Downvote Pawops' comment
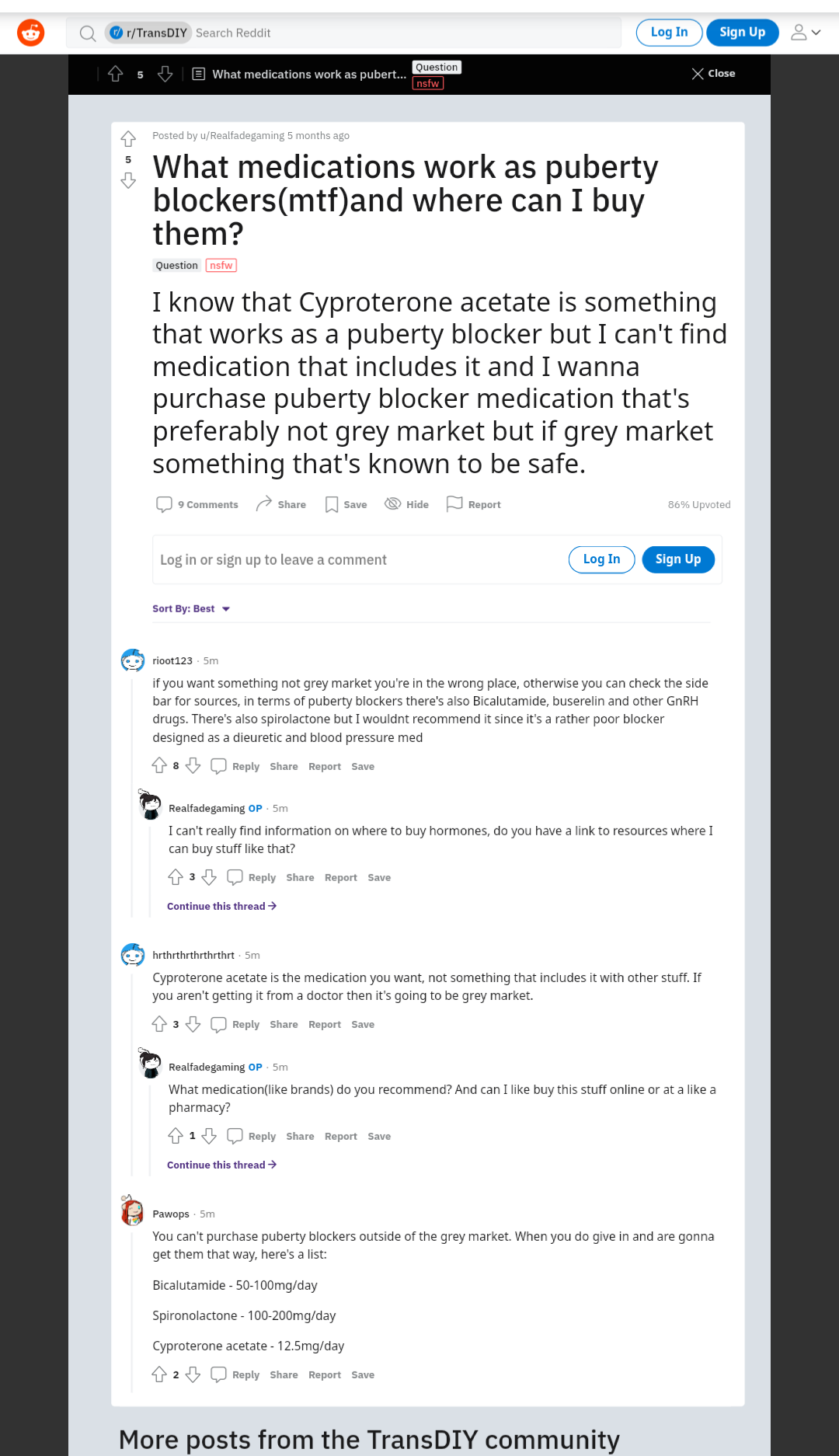 (x=193, y=1374)
